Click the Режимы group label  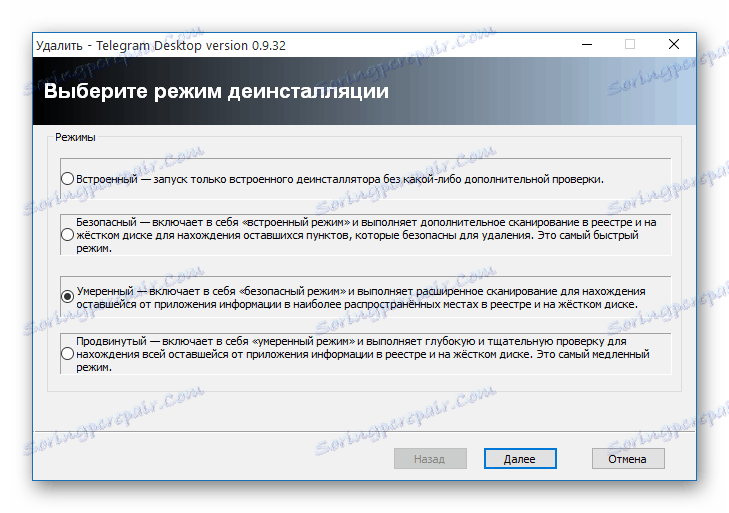tap(75, 137)
